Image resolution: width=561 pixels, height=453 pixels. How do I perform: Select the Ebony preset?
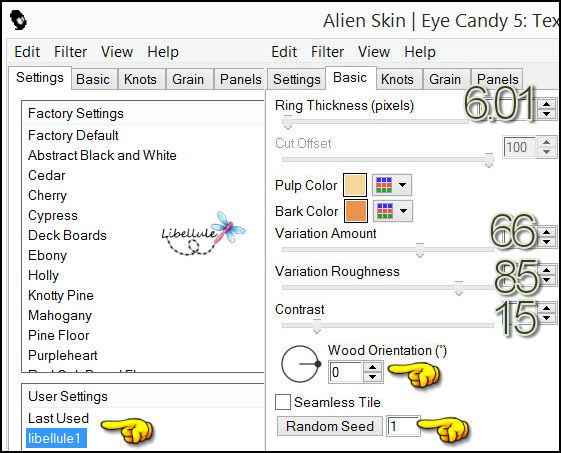pyautogui.click(x=48, y=256)
